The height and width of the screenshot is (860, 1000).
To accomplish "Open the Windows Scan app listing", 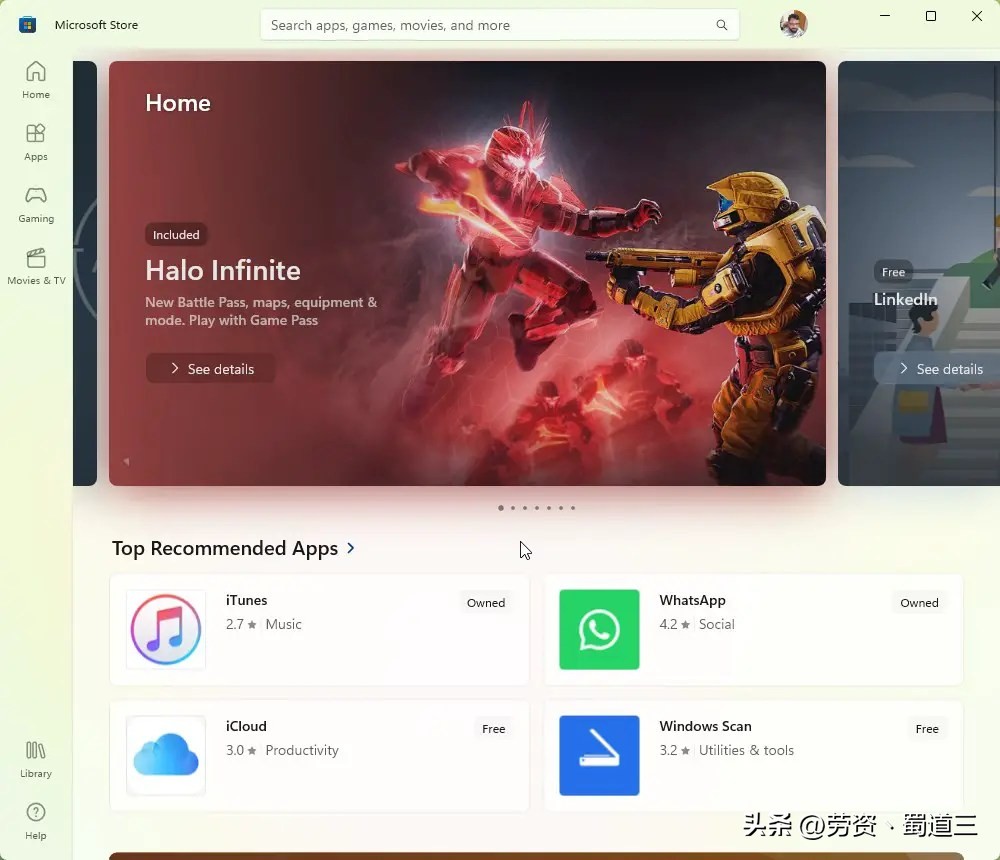I will tap(599, 756).
